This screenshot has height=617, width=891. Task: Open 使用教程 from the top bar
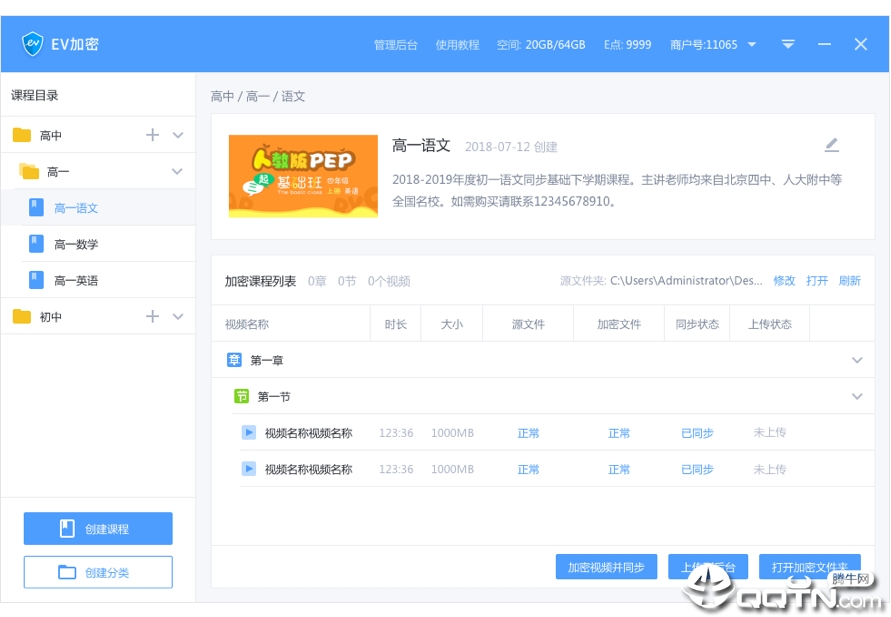457,44
